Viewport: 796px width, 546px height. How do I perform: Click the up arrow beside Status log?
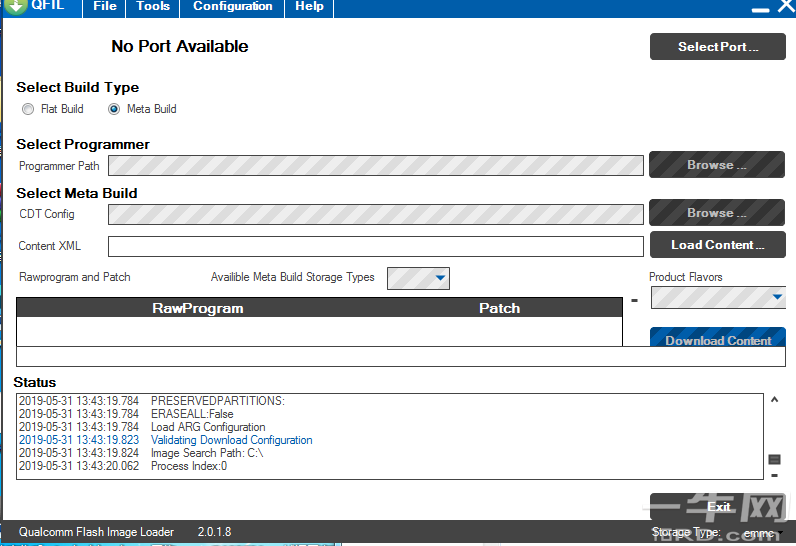[773, 400]
